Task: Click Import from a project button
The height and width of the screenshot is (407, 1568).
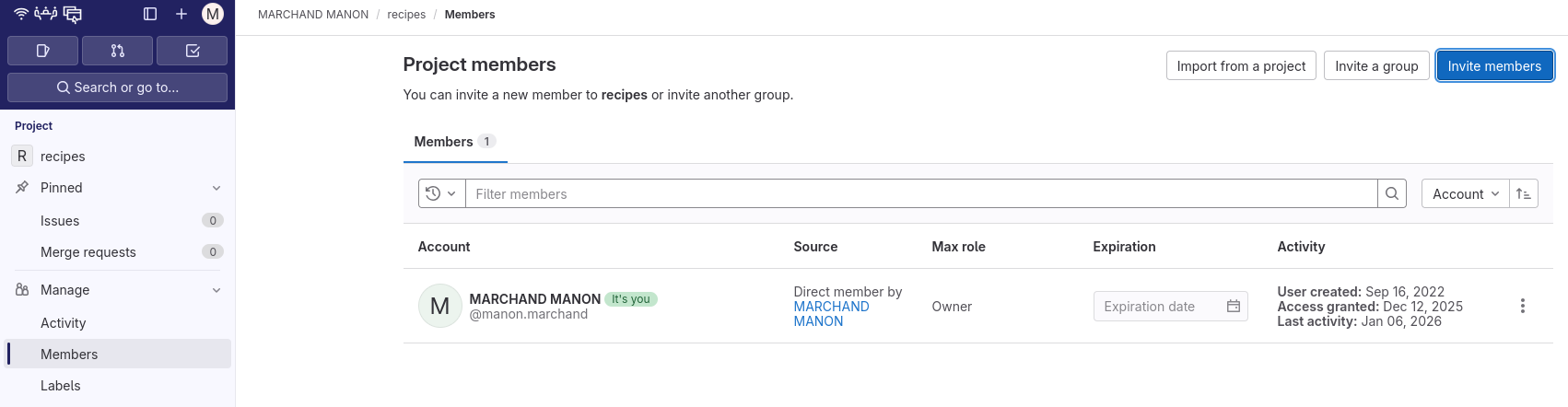Action: 1241,66
